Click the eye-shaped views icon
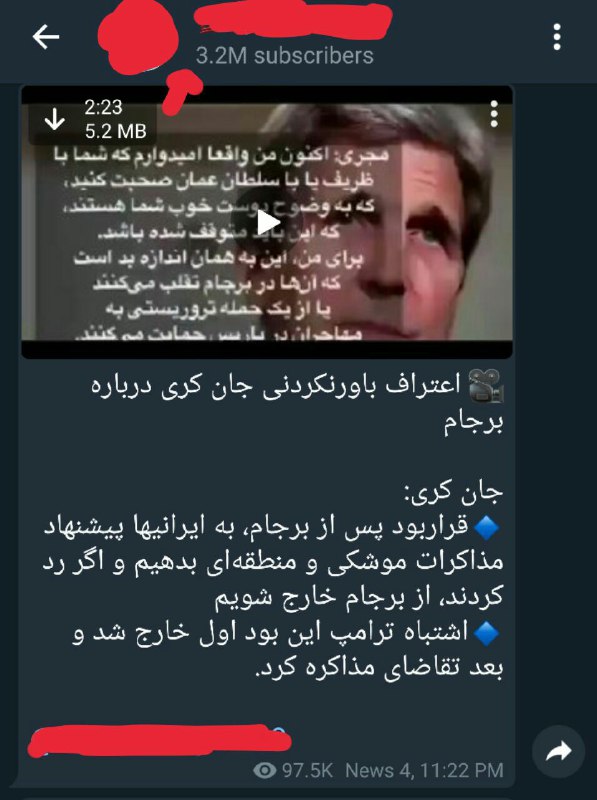The image size is (597, 800). point(264,770)
